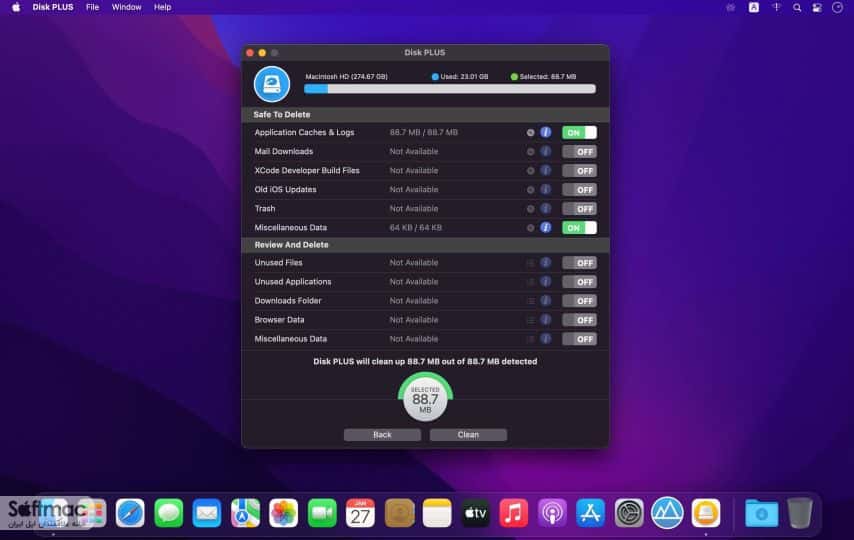Enable Review And Delete Miscellaneous Data toggle

click(580, 339)
